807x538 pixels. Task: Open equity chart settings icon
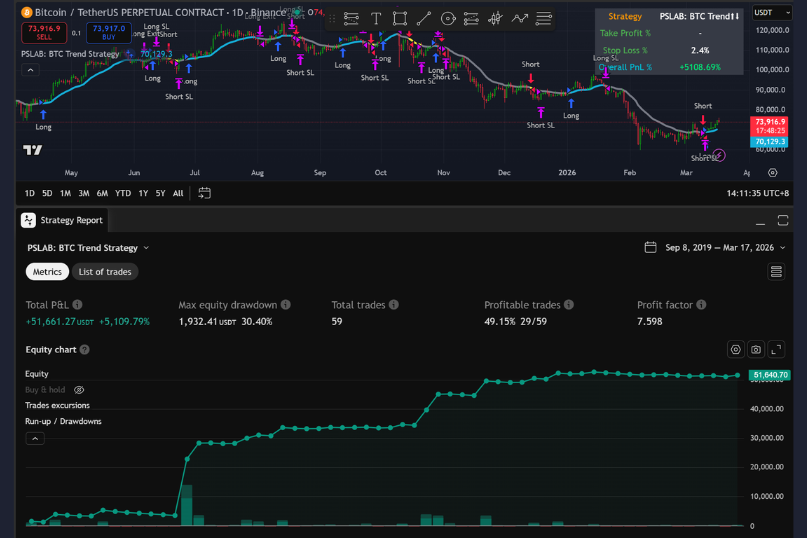coord(736,349)
